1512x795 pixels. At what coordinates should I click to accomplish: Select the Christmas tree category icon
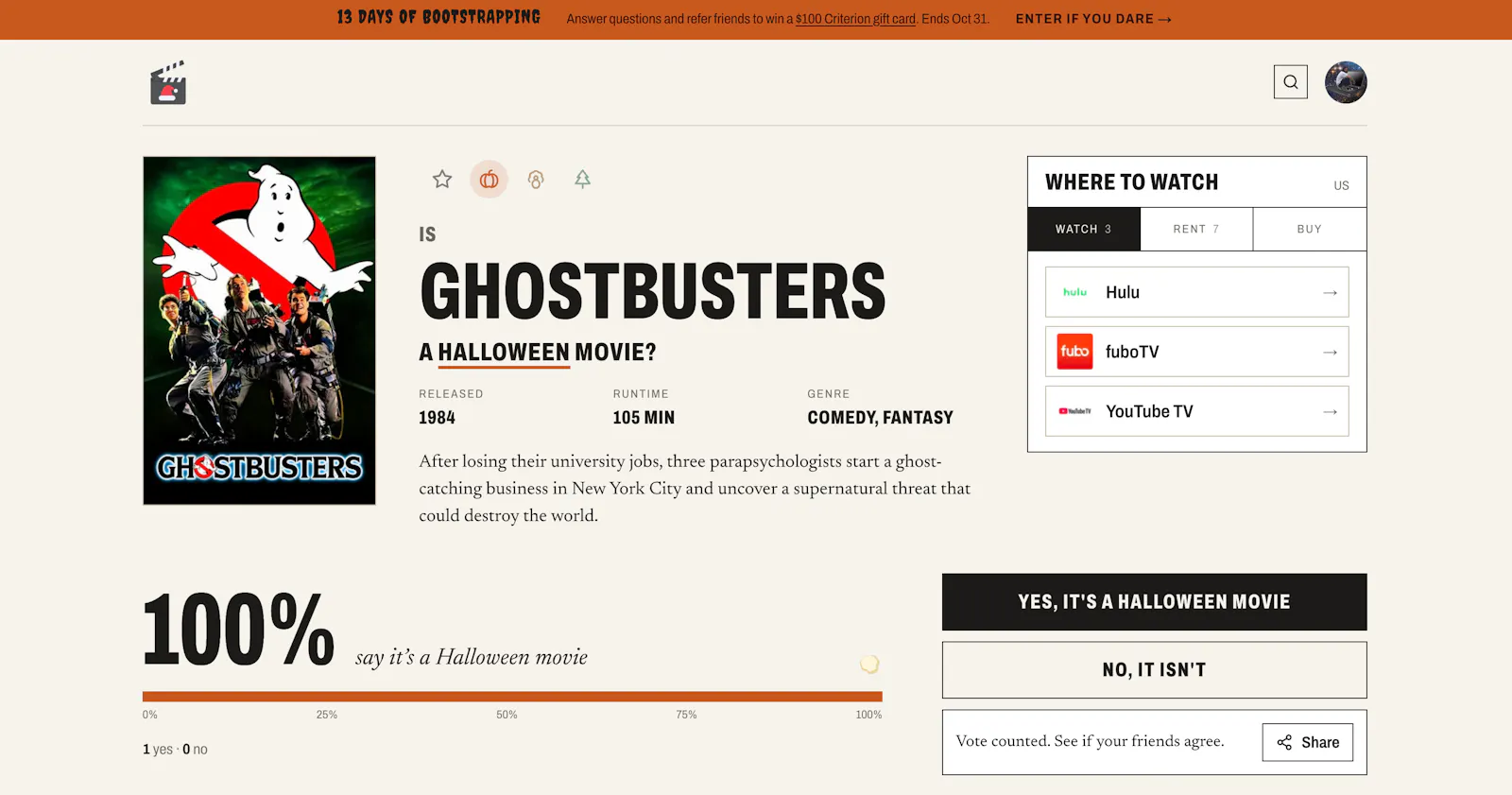pyautogui.click(x=582, y=179)
